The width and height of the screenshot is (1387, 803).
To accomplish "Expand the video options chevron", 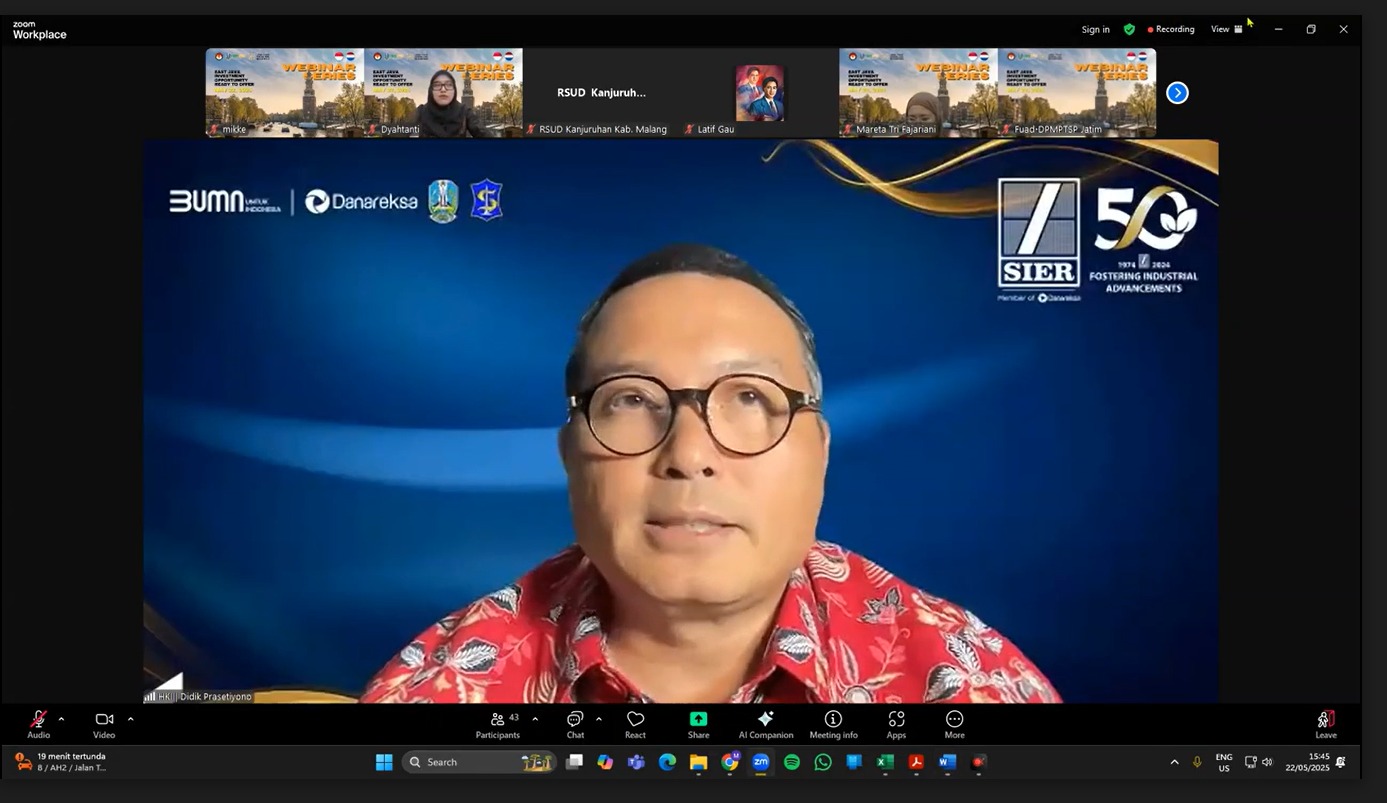I will click(130, 719).
